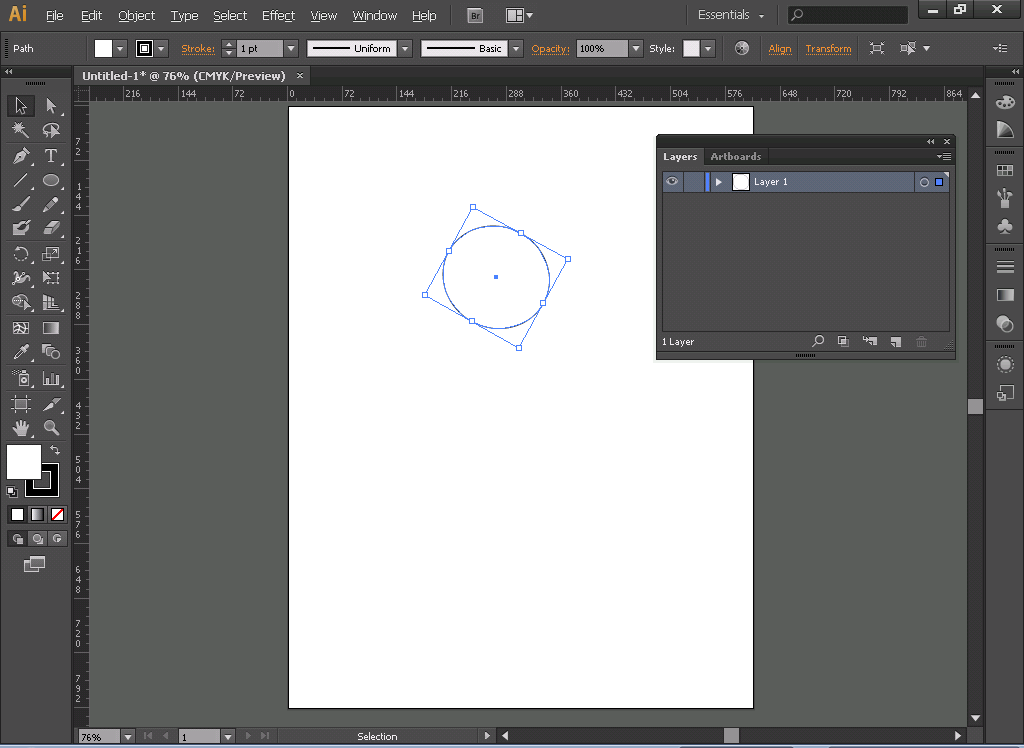This screenshot has width=1024, height=748.
Task: Switch to the Artboards tab
Action: coord(735,157)
